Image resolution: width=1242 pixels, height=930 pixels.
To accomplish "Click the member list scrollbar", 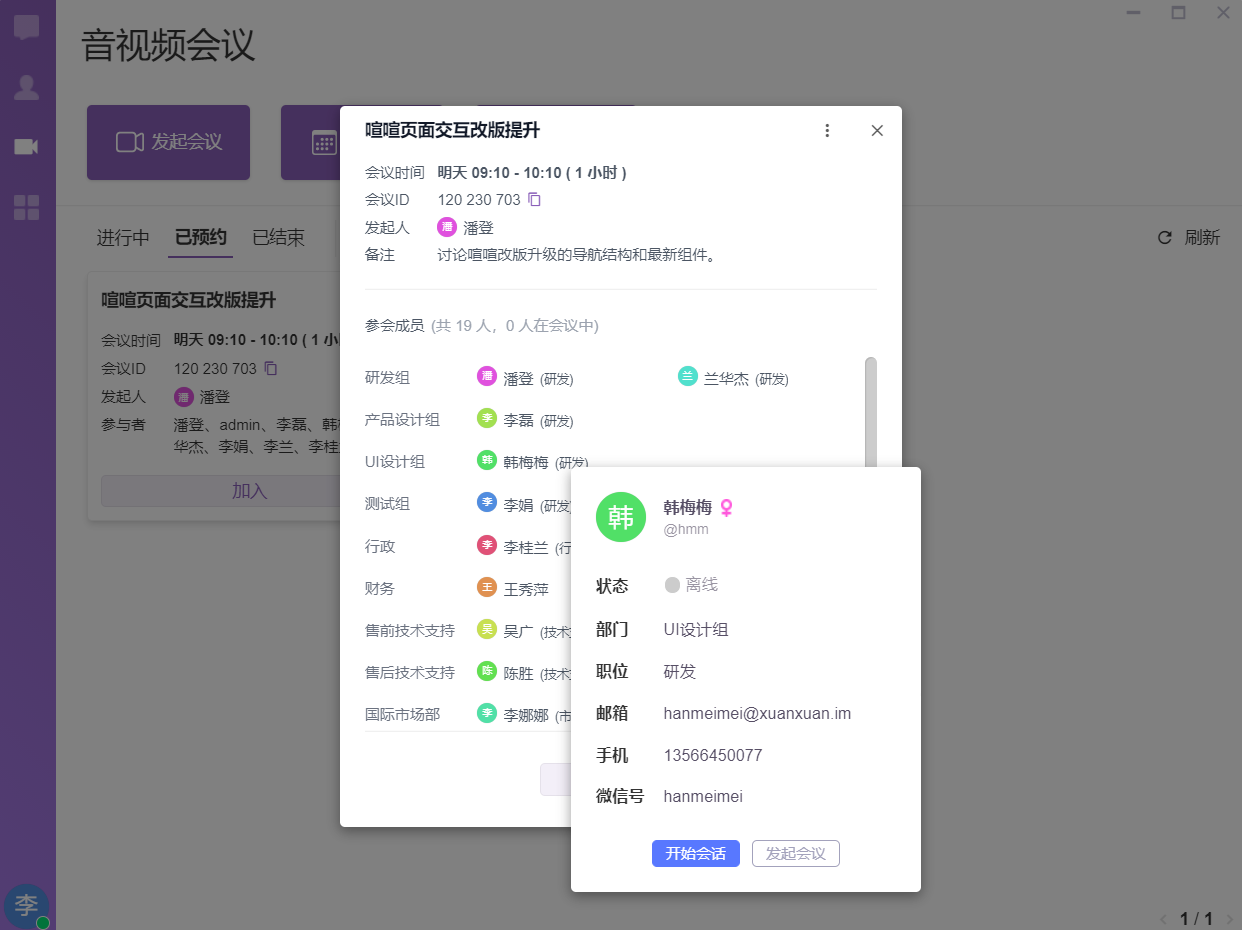I will (x=870, y=410).
